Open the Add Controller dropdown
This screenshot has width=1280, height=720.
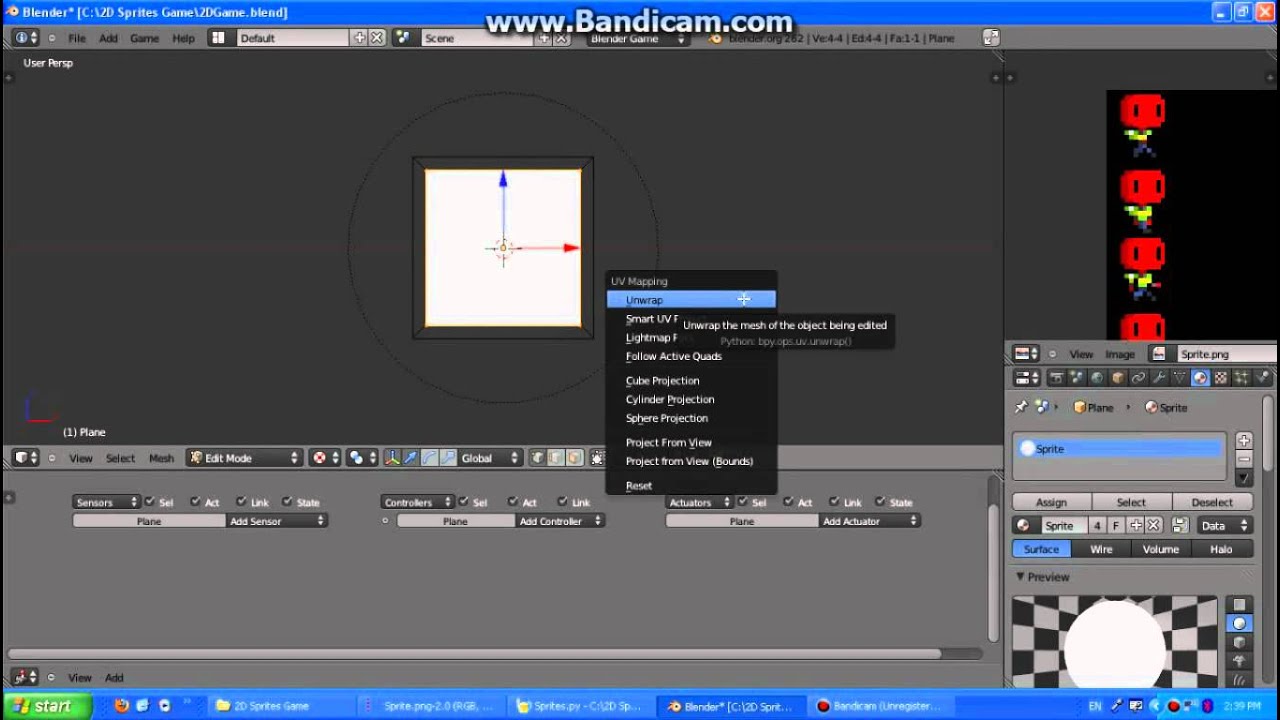click(x=560, y=521)
